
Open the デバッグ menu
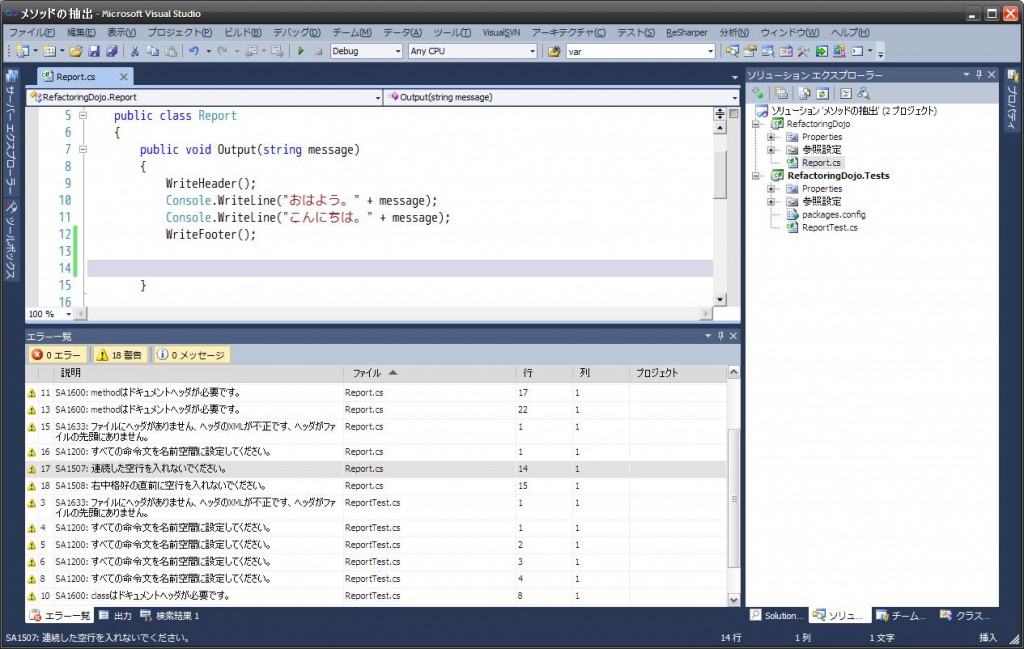tap(296, 32)
